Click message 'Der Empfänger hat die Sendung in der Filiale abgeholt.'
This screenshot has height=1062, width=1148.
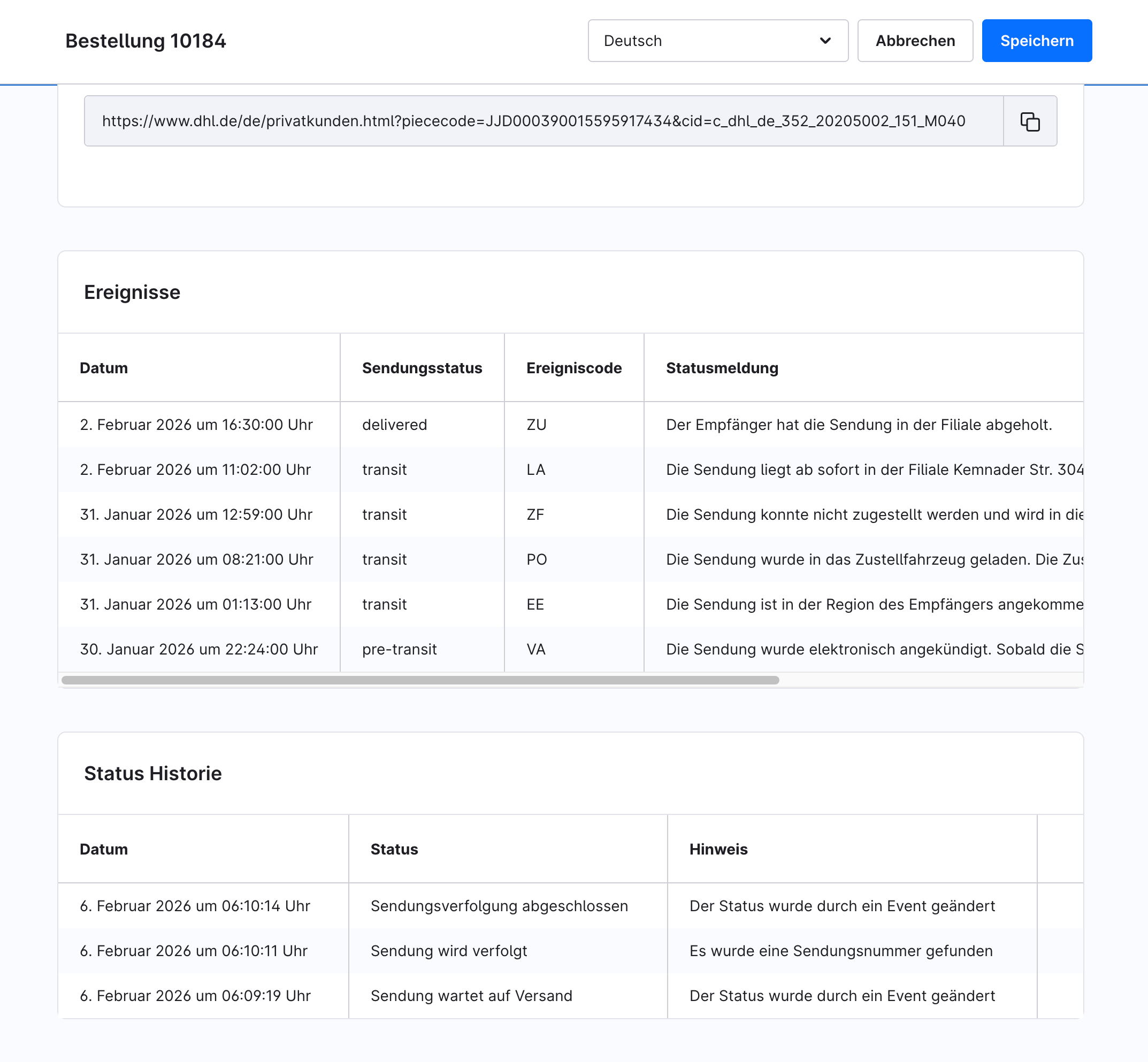click(859, 425)
